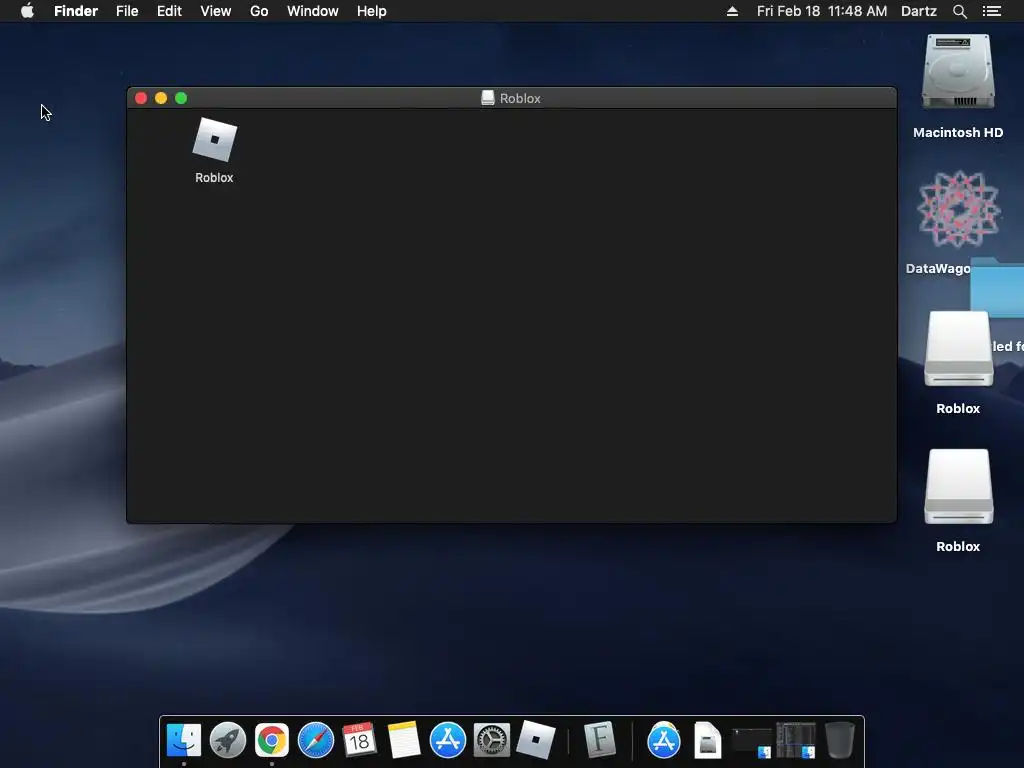The width and height of the screenshot is (1024, 768).
Task: Restore the minimized window thumbnail beside Trash
Action: tap(795, 741)
